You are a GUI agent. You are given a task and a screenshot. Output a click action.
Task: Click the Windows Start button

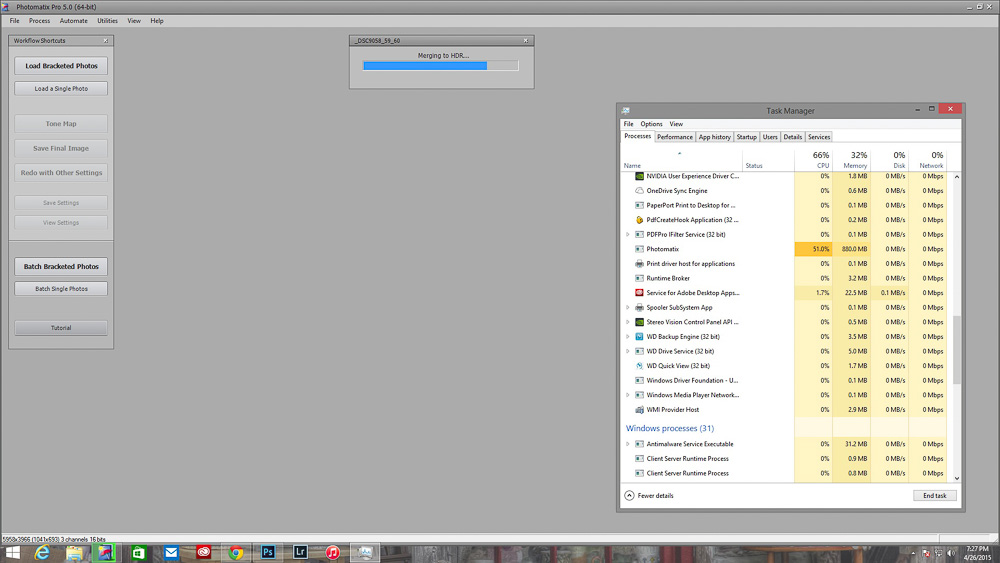click(13, 552)
